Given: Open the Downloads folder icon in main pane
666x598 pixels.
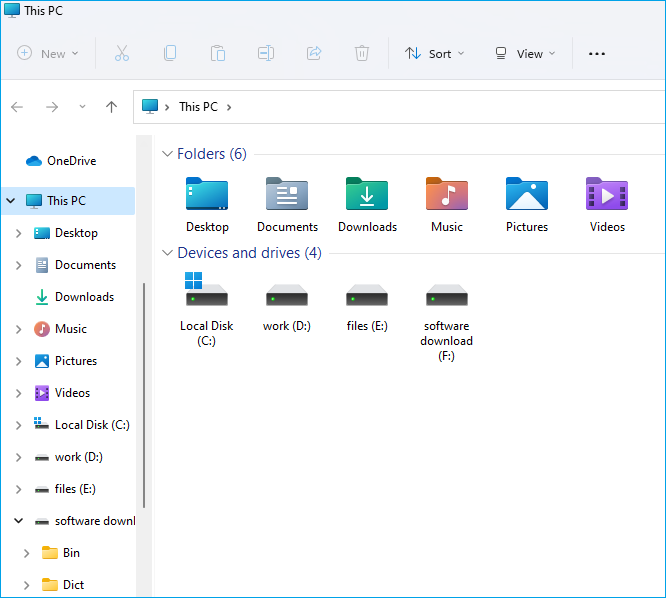Looking at the screenshot, I should 367,195.
